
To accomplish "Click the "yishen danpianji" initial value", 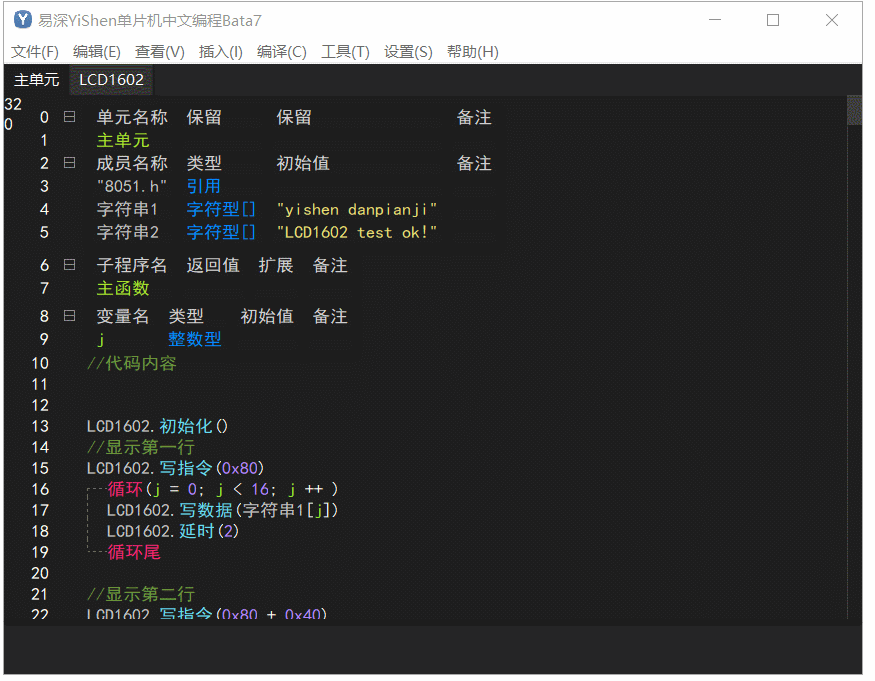I will (357, 209).
